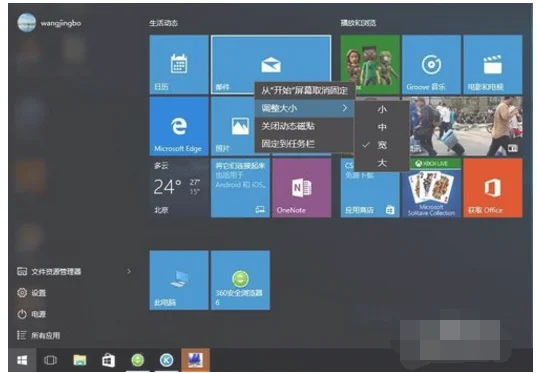The image size is (537, 373).
Task: Click the 电源 power option
Action: click(32, 314)
